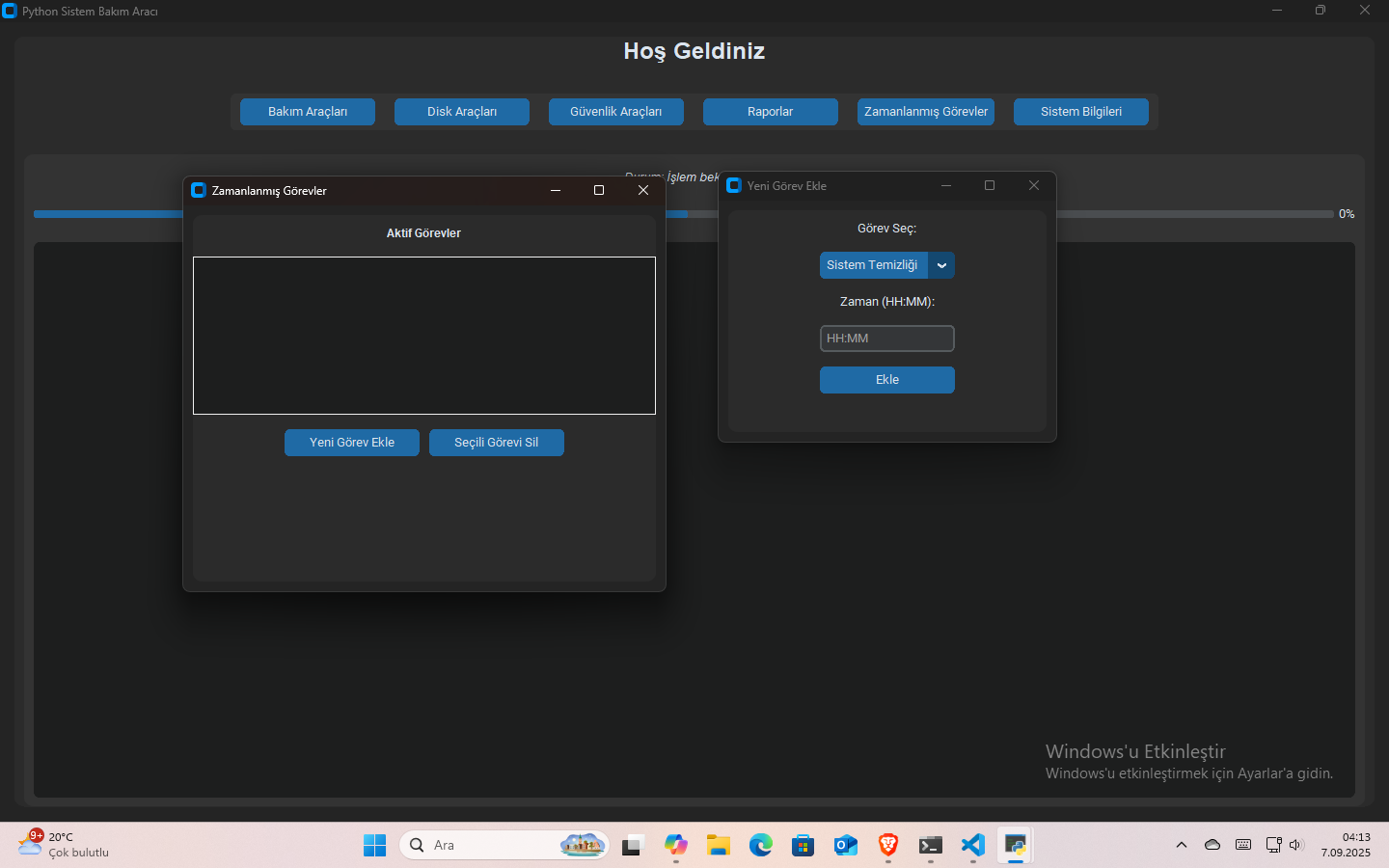Open Sistem Bilgileri section

click(1081, 112)
